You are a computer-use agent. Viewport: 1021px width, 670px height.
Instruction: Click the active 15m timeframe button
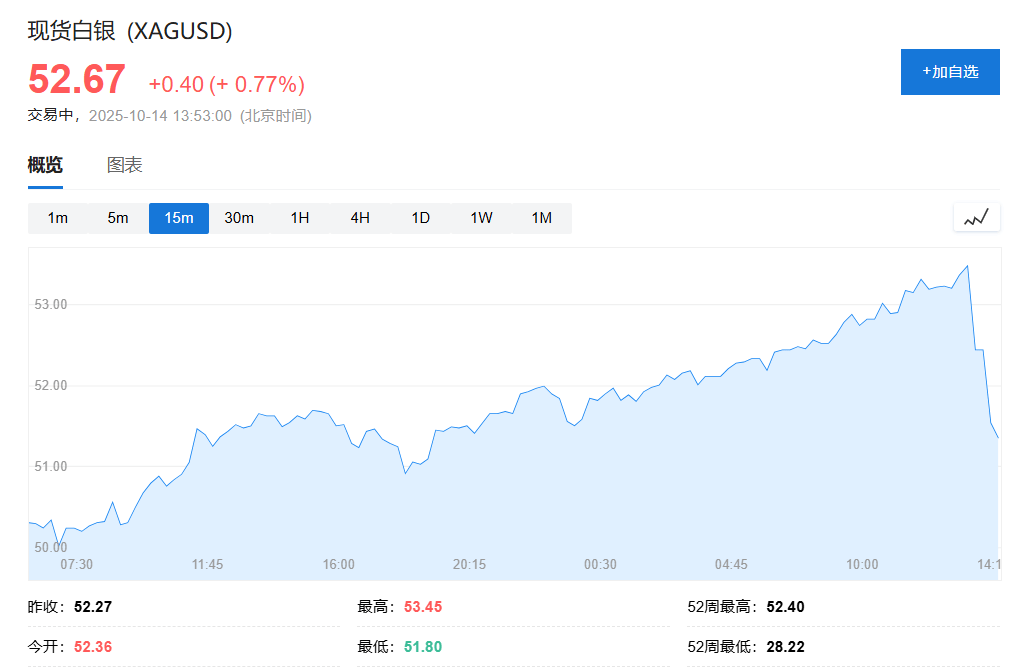coord(179,218)
